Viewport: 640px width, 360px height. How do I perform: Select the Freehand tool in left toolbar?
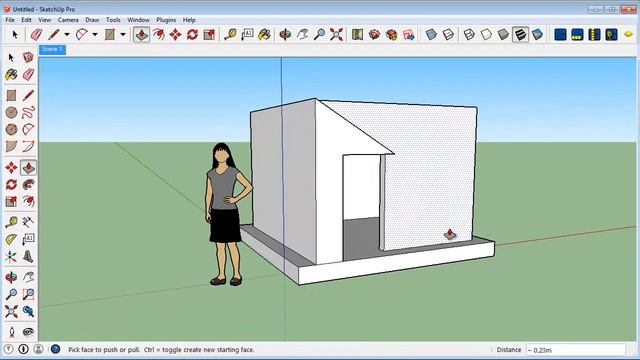coord(28,112)
